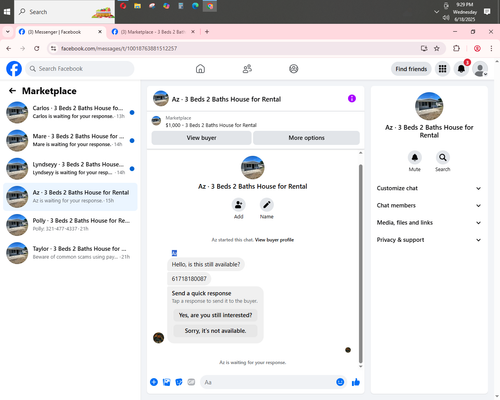Open the account profile avatar menu
Viewport: 500px width, 400px height.
click(x=480, y=69)
